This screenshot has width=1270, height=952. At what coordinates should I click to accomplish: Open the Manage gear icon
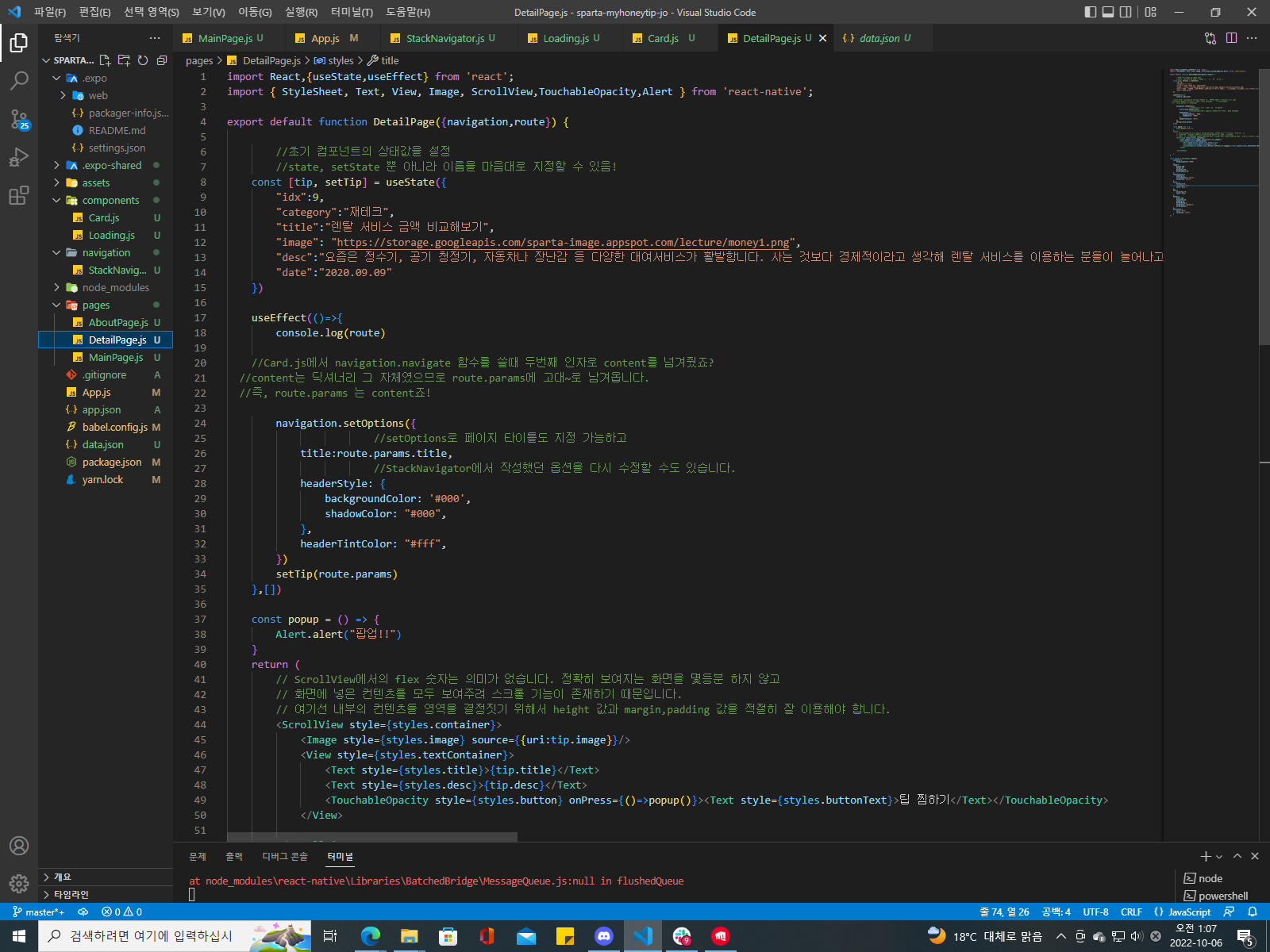pyautogui.click(x=19, y=884)
